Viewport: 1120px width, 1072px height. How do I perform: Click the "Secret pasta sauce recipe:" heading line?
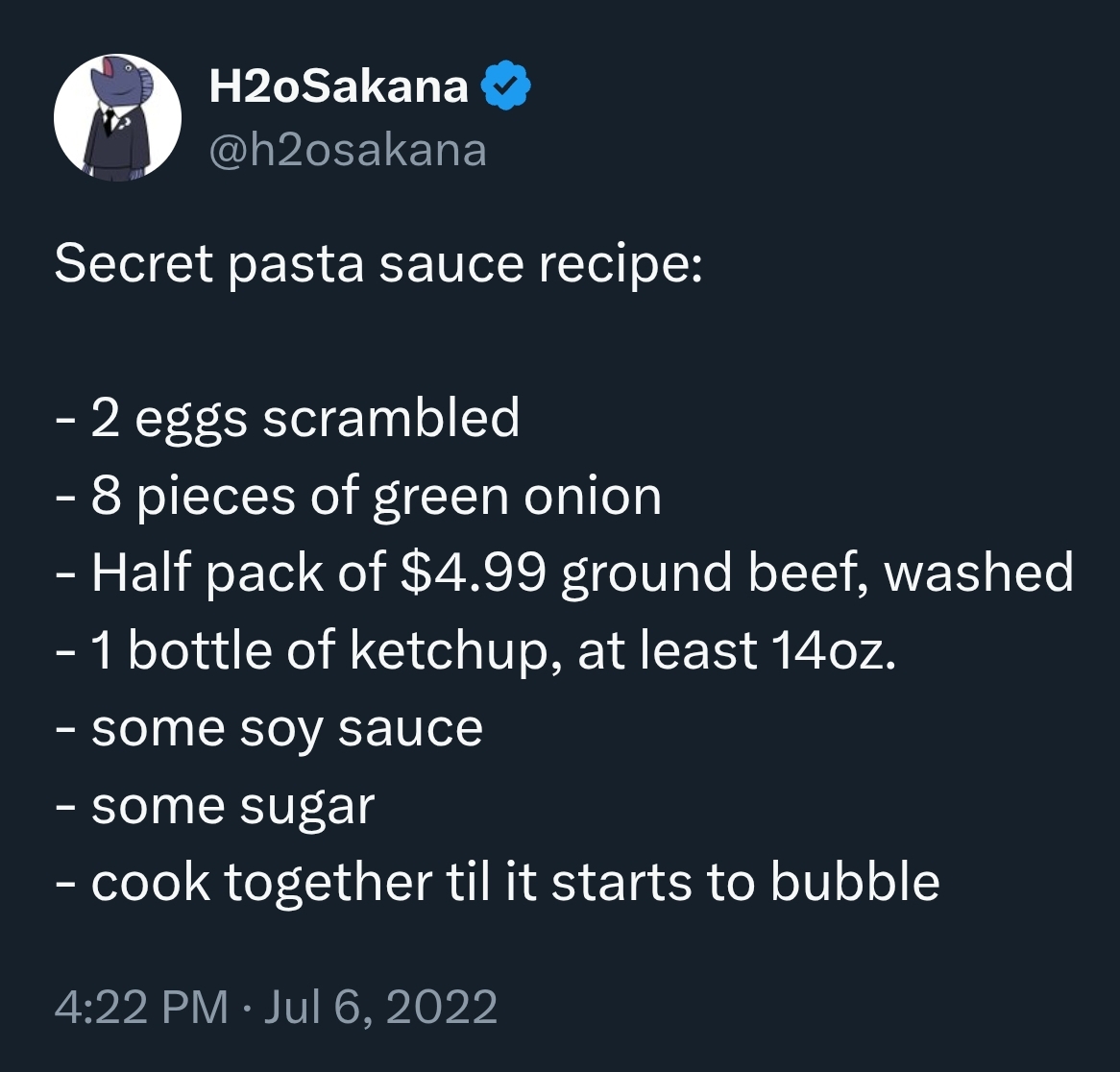[x=378, y=263]
